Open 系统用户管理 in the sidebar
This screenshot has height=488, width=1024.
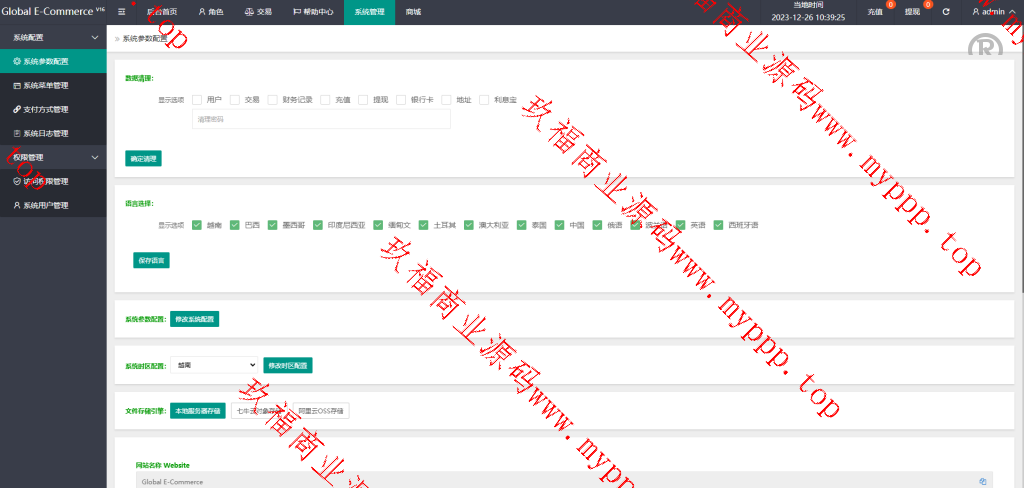coord(45,205)
